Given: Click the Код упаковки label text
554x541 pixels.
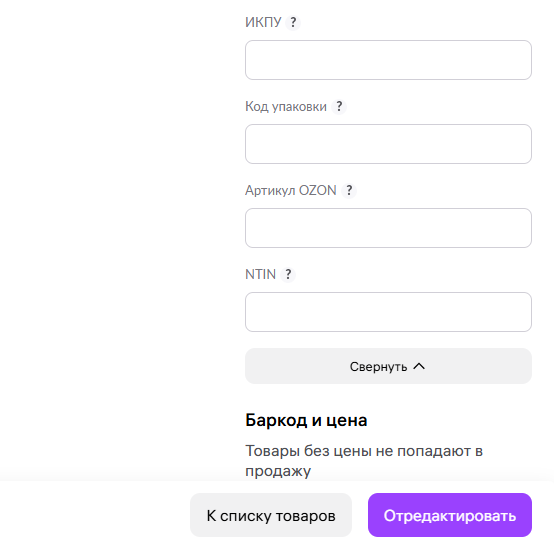Looking at the screenshot, I should [x=286, y=106].
